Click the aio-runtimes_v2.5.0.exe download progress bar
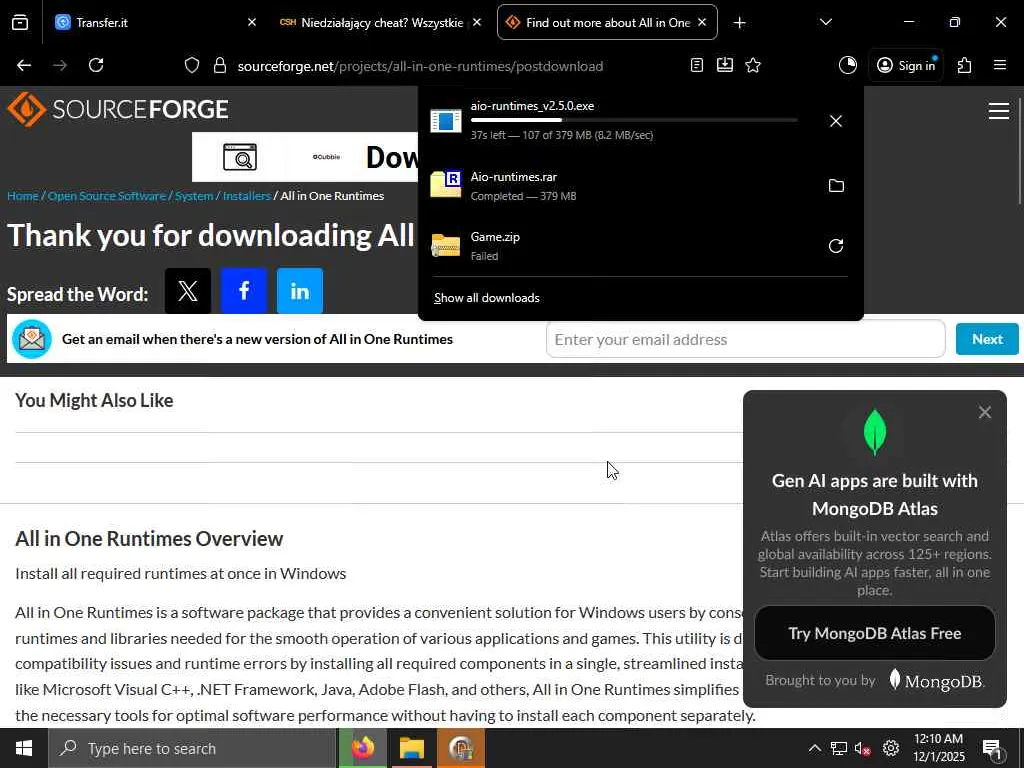This screenshot has height=768, width=1024. [x=633, y=120]
